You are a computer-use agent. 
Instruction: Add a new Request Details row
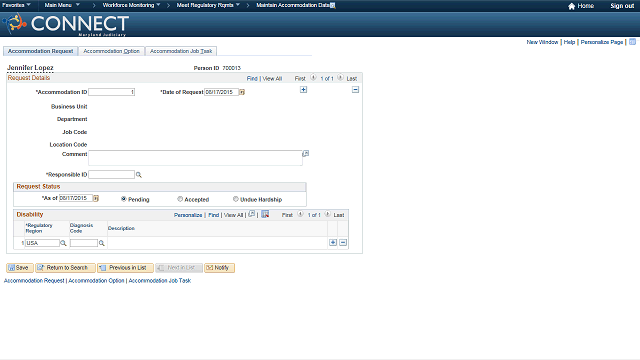pos(303,90)
